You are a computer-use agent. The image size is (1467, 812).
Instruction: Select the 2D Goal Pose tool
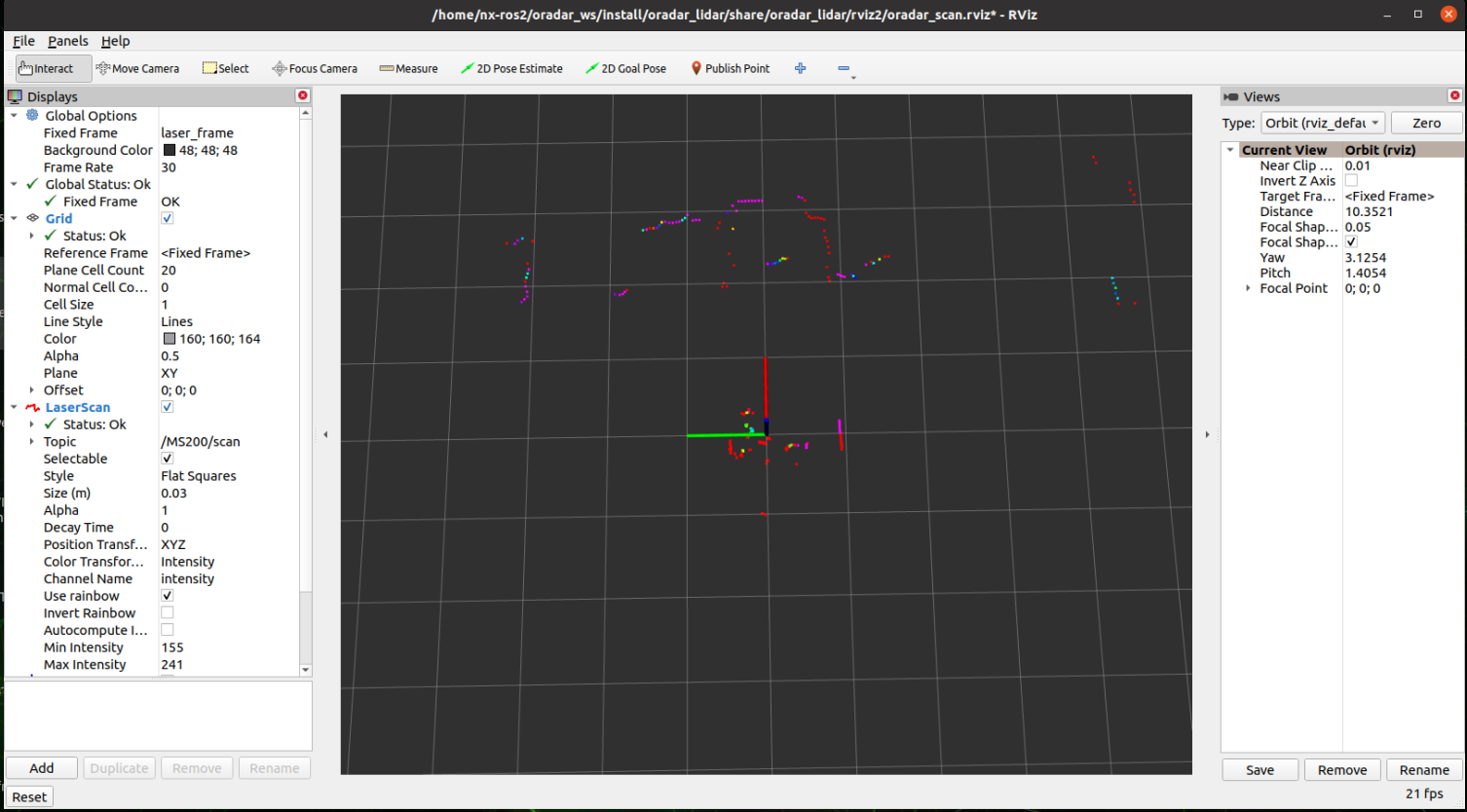point(625,68)
